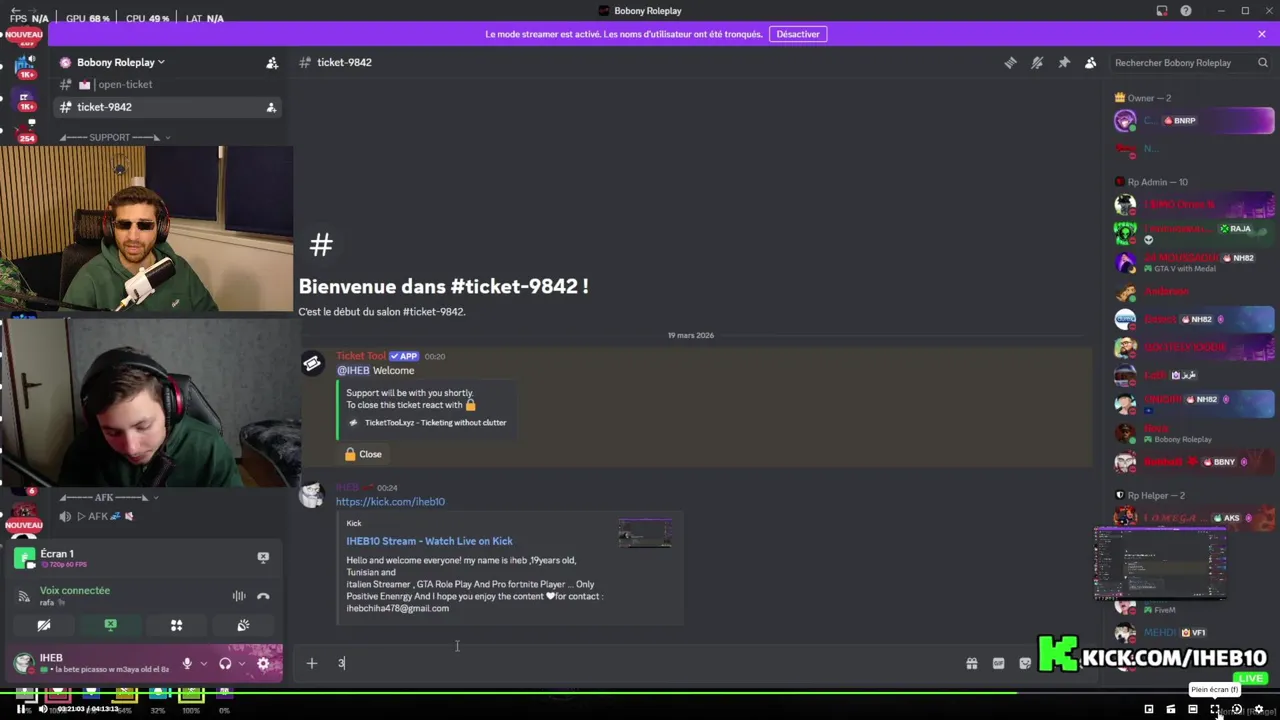
Task: Open pinned messages pin icon
Action: 1064,62
